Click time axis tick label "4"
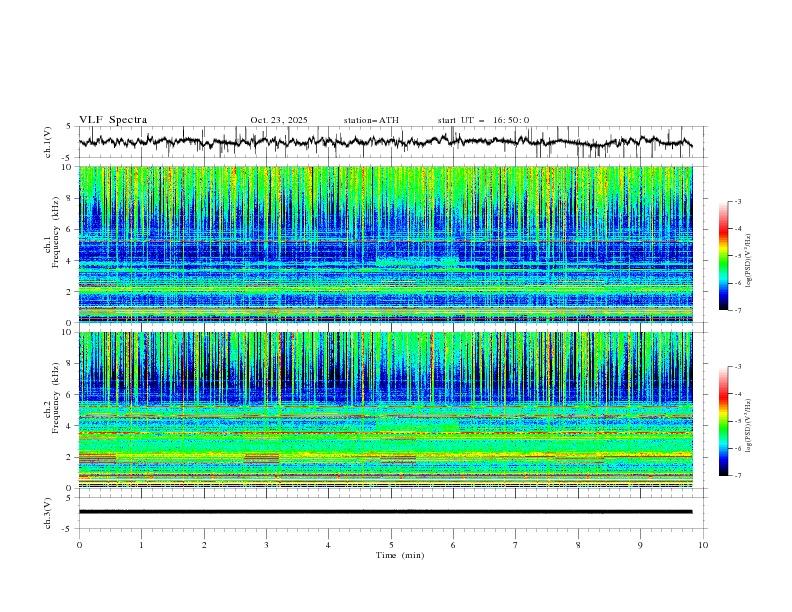The height and width of the screenshot is (612, 792). tap(328, 545)
